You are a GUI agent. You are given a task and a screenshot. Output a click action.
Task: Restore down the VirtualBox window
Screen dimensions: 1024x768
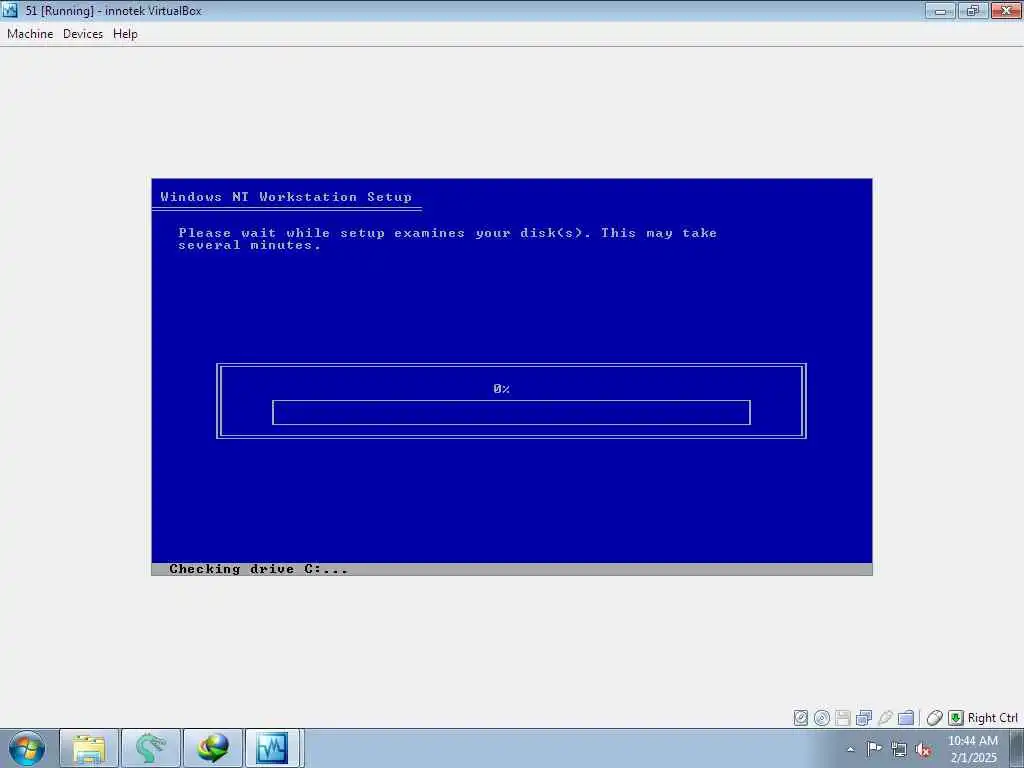973,10
